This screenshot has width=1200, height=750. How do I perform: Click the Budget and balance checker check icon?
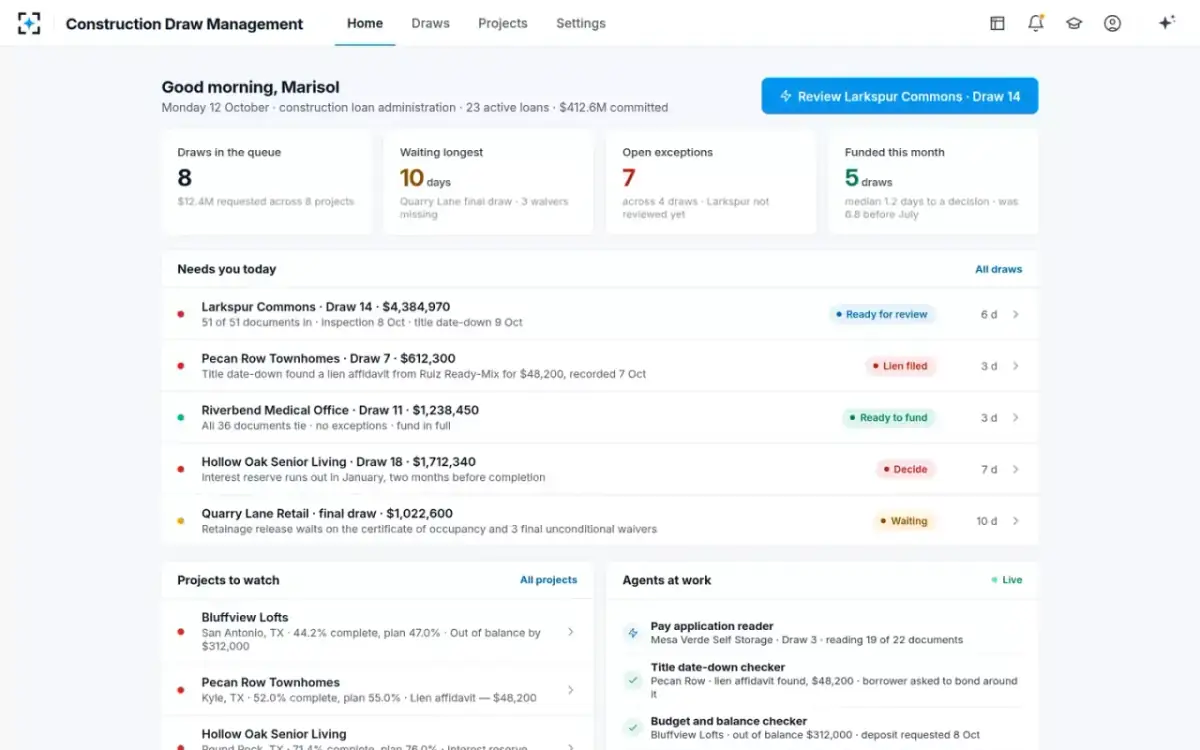[632, 727]
